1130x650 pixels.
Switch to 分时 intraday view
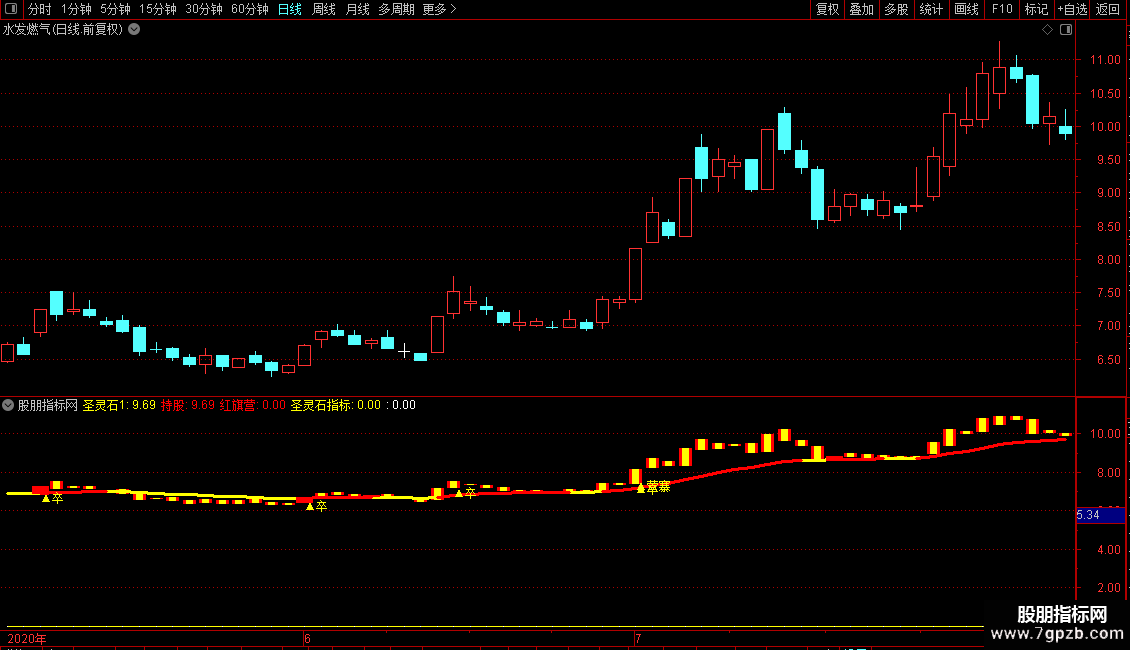click(x=40, y=9)
